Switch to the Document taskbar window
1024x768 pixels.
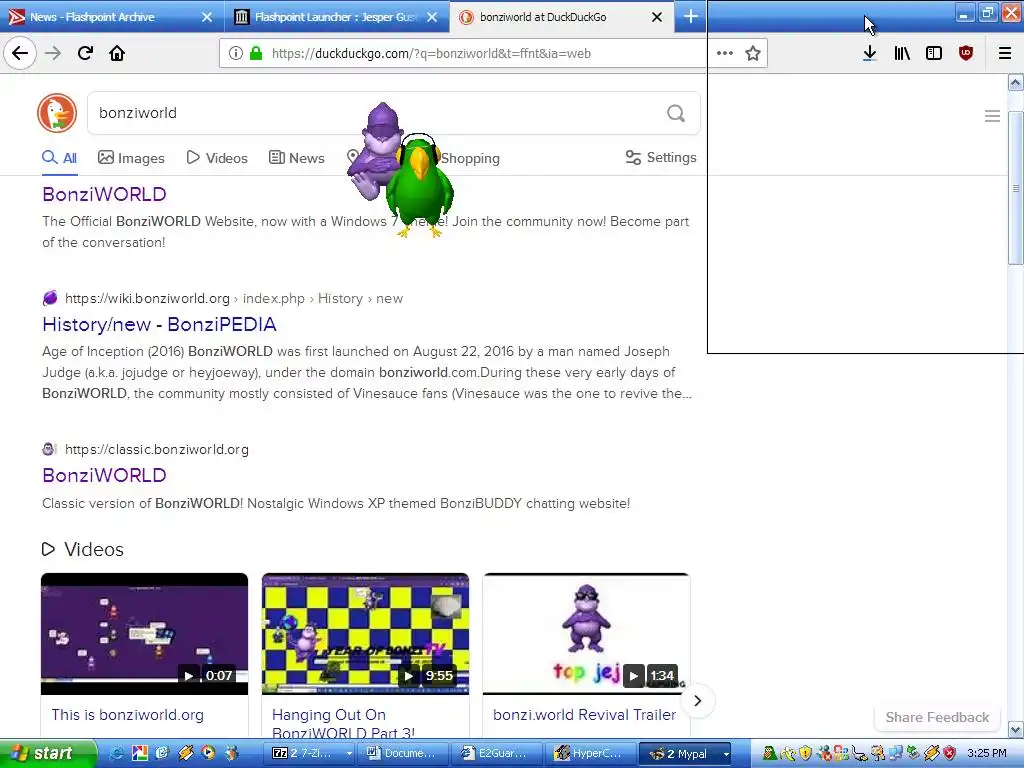pos(402,753)
